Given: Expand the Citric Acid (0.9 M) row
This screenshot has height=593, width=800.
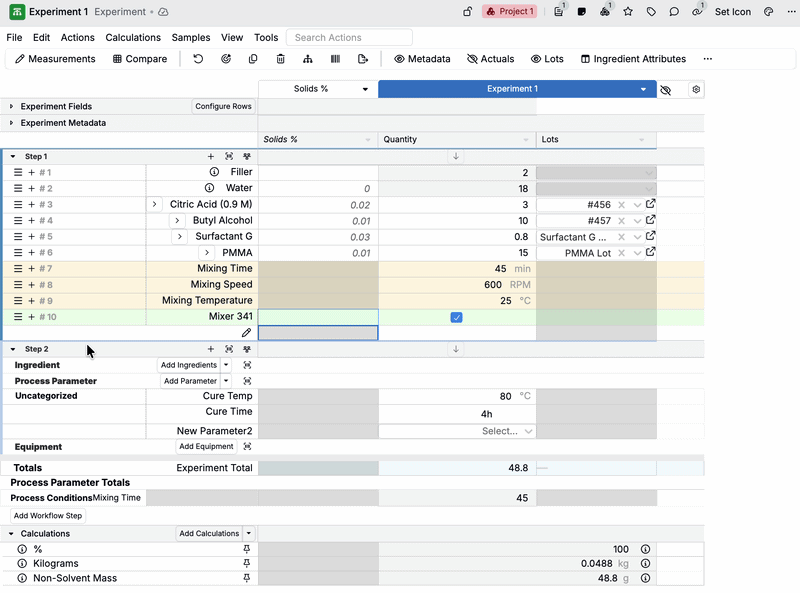Looking at the screenshot, I should (155, 205).
